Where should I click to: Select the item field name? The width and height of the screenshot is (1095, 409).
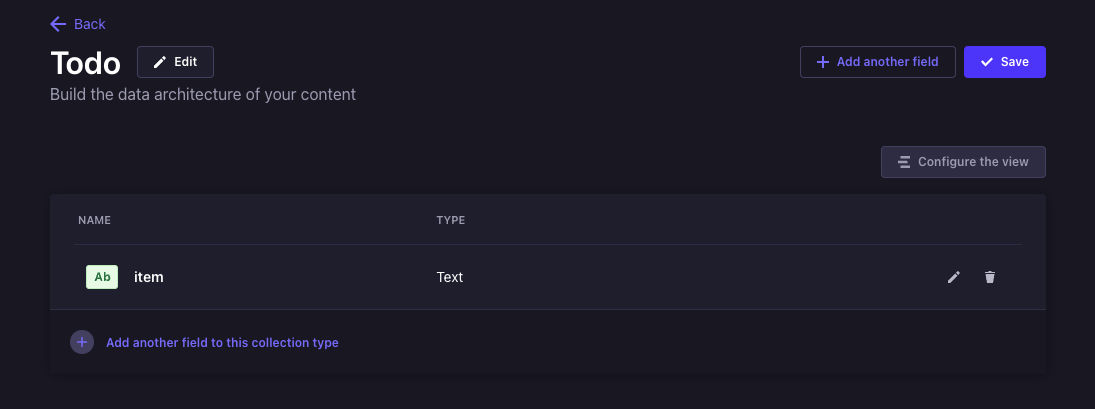coord(149,277)
